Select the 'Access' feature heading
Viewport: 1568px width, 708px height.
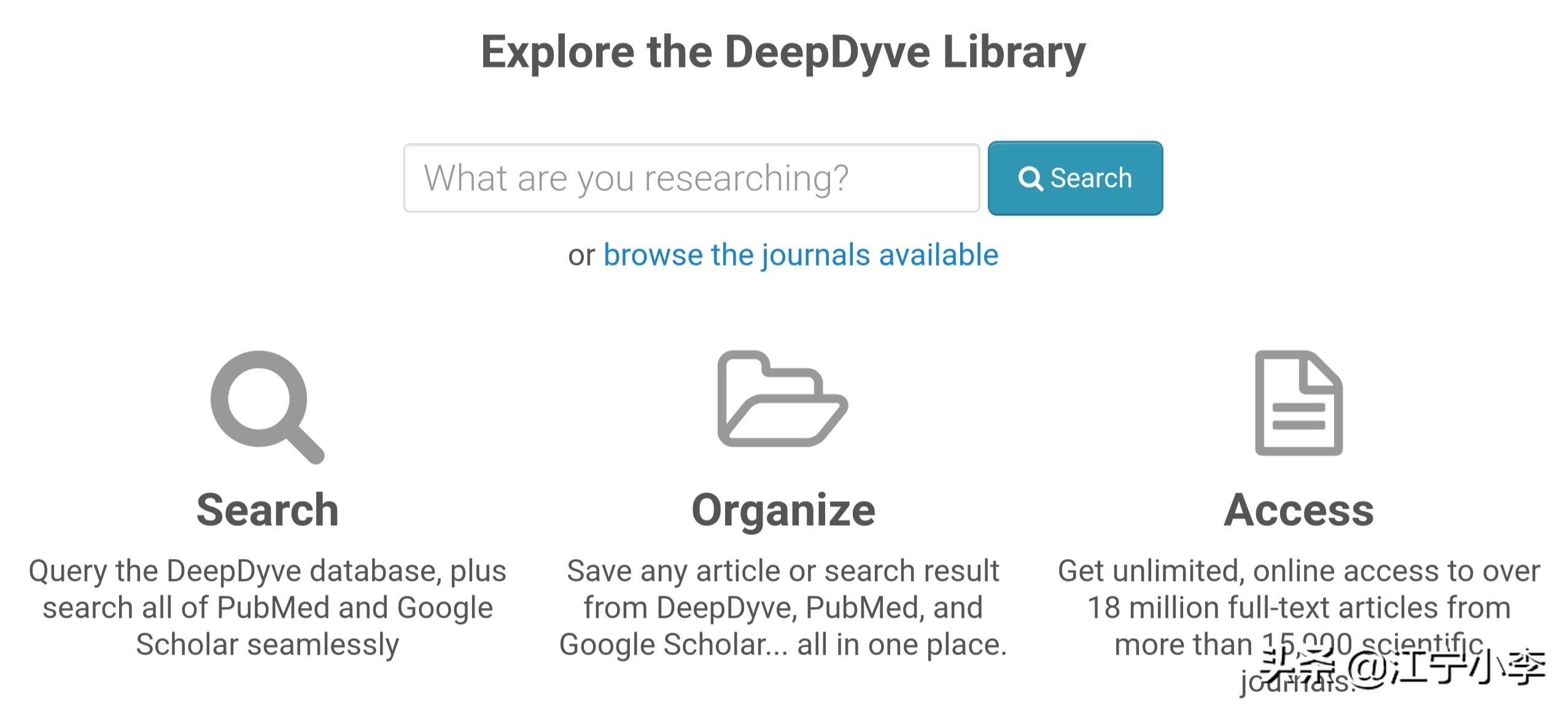(x=1298, y=510)
